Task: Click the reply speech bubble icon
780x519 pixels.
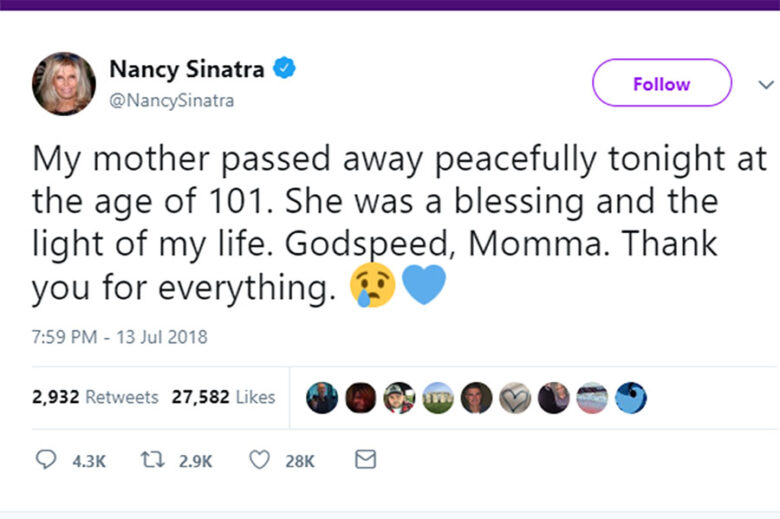Action: 46,460
